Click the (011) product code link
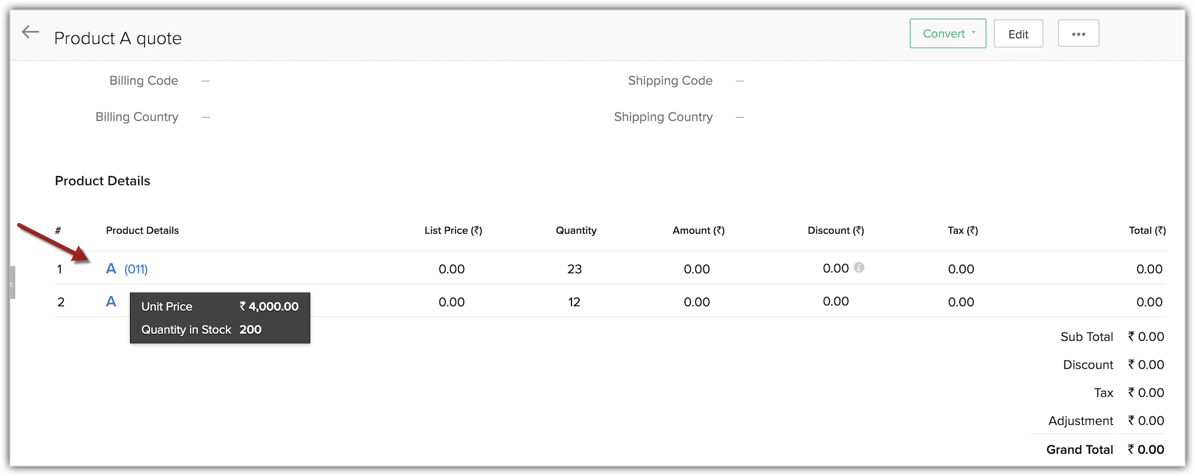Viewport: 1195px width, 476px height. pyautogui.click(x=136, y=269)
